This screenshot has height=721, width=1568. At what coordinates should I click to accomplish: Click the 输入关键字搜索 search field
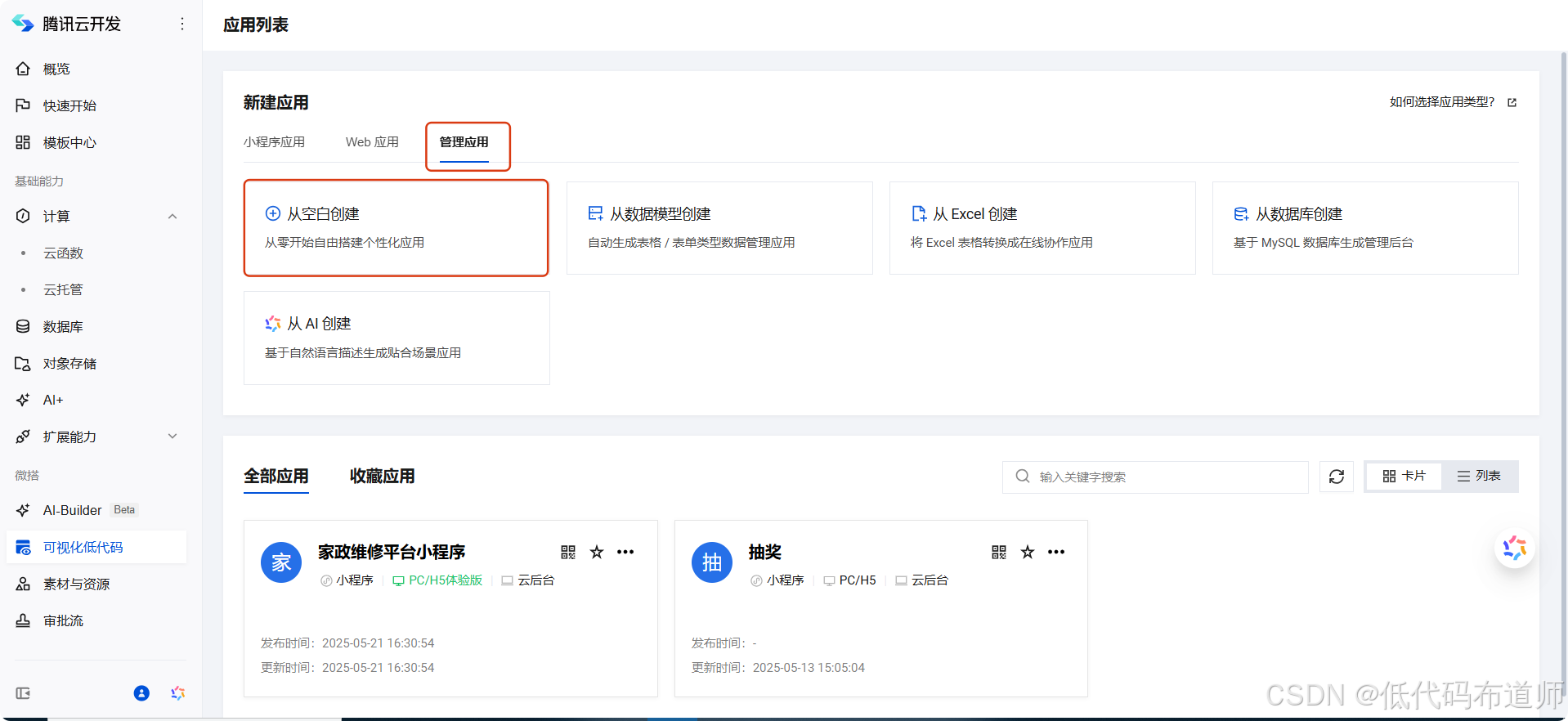point(1155,477)
